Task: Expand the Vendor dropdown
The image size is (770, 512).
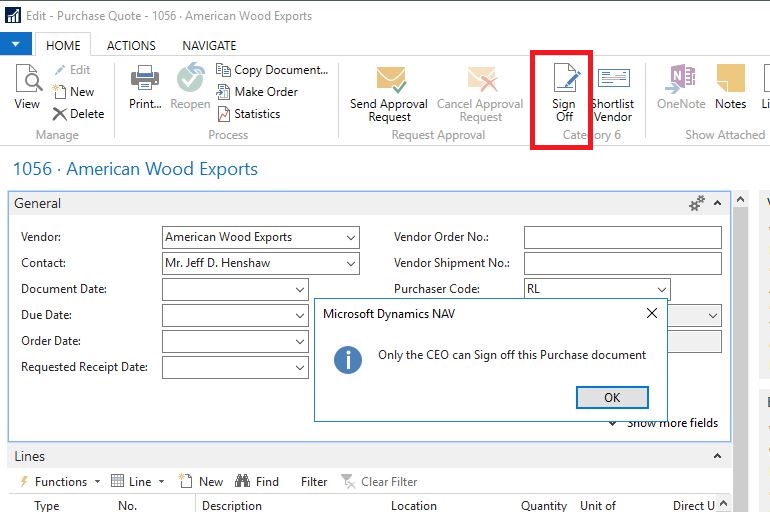Action: (351, 238)
